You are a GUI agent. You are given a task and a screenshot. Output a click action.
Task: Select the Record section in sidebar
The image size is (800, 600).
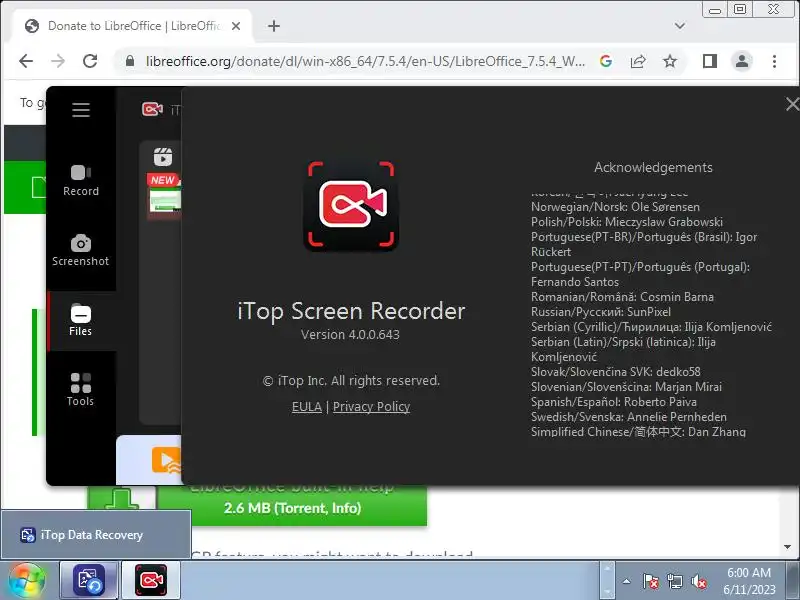(81, 181)
